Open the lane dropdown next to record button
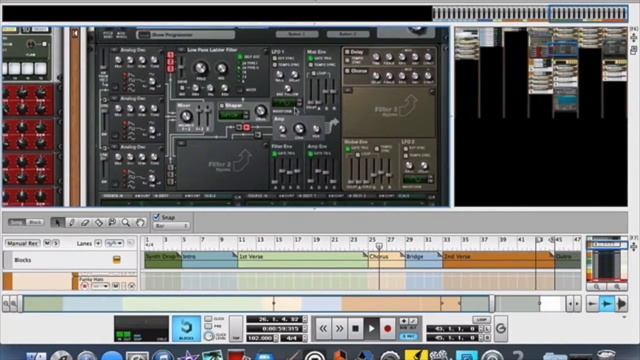This screenshot has width=640, height=360. coord(100,286)
